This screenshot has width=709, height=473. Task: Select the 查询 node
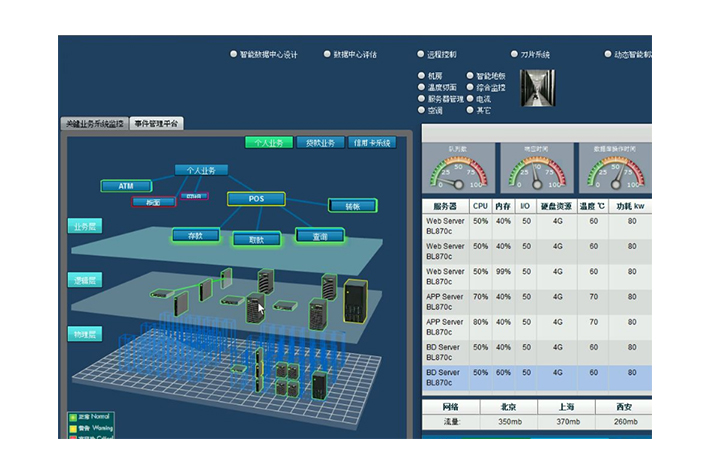(x=320, y=236)
